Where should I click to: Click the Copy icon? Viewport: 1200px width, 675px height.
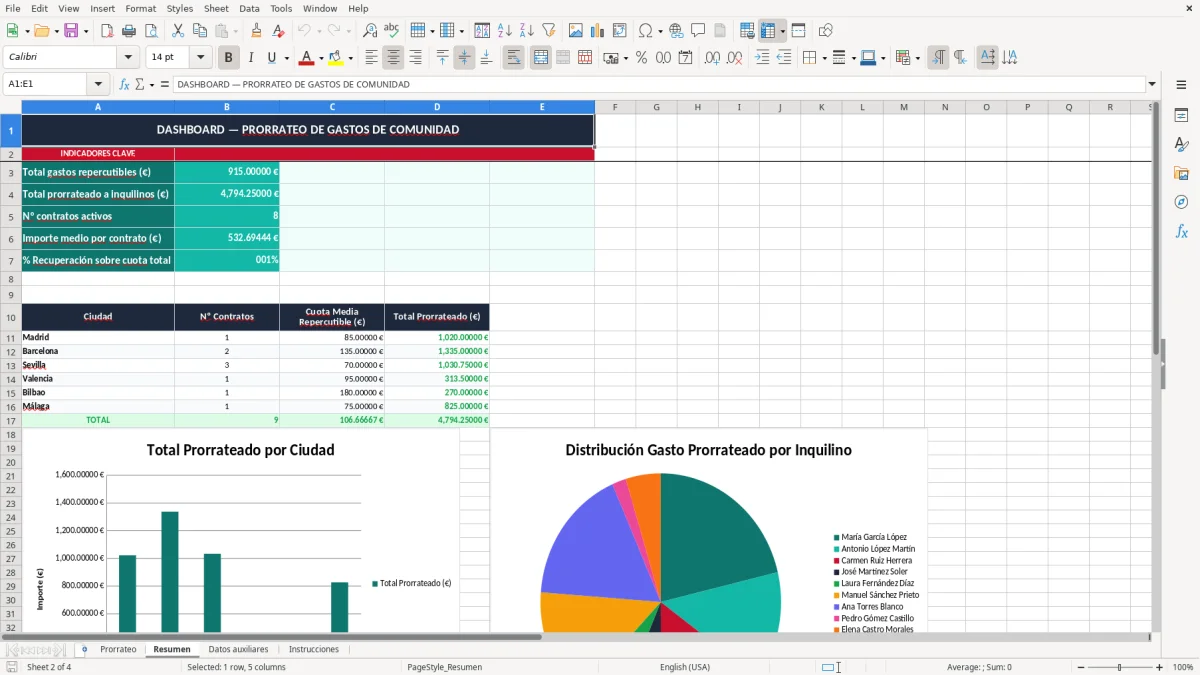200,31
